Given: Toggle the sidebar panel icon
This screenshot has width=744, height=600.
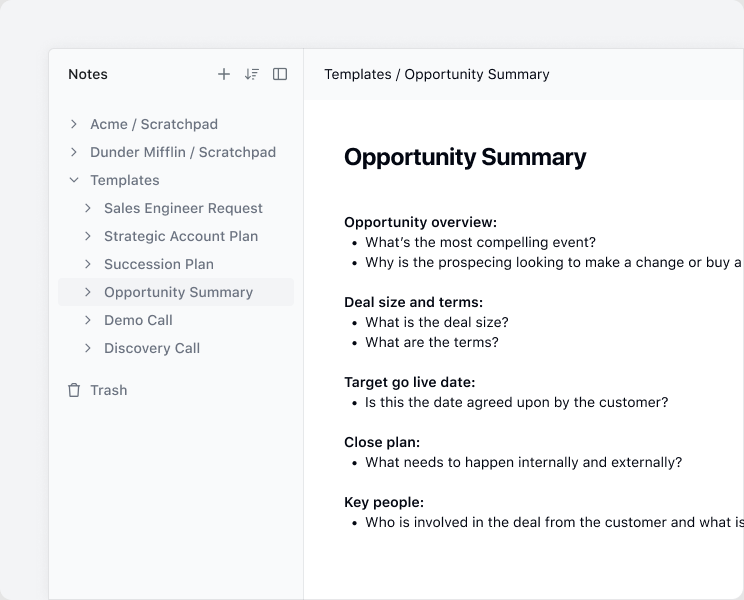Looking at the screenshot, I should [x=280, y=74].
